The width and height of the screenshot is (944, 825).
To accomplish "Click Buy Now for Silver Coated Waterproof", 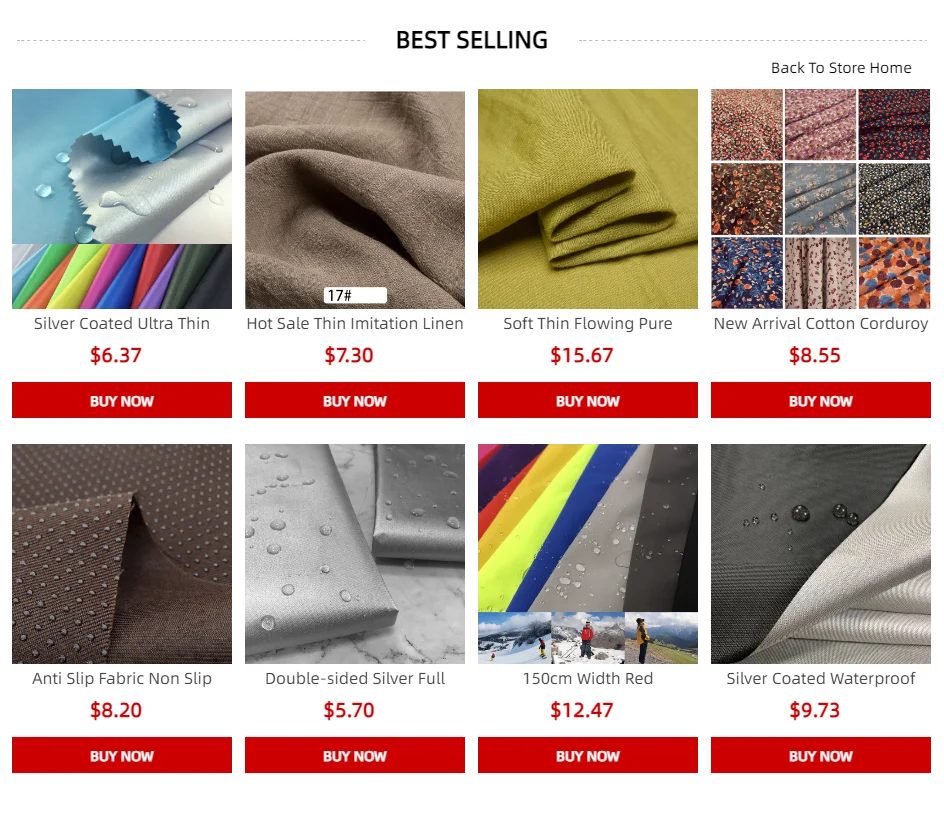I will (x=821, y=755).
